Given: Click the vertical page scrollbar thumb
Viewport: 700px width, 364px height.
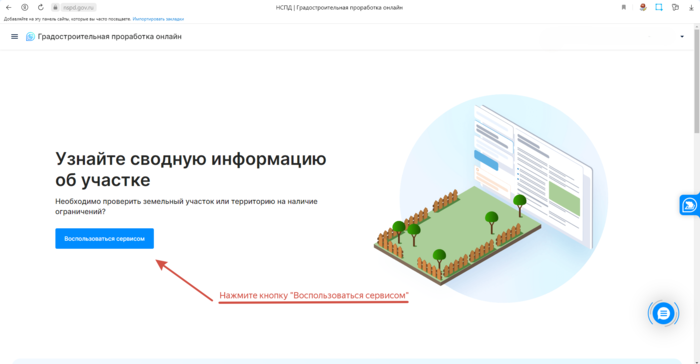Looking at the screenshot, I should click(x=696, y=80).
